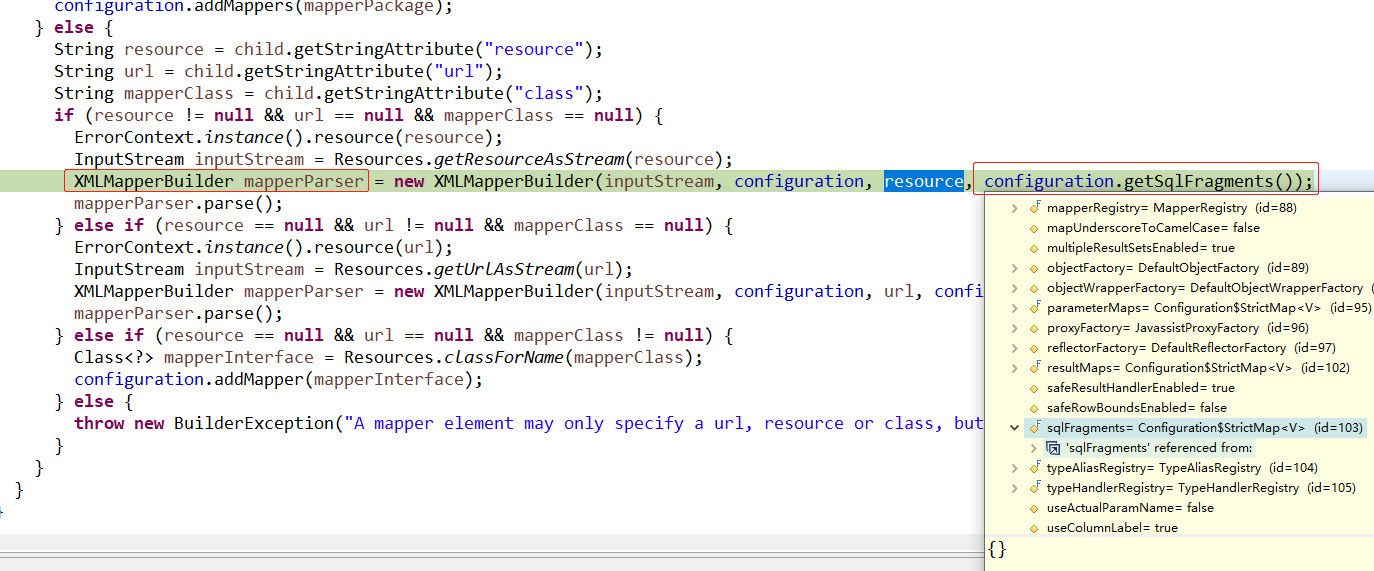Image resolution: width=1374 pixels, height=571 pixels.
Task: Expand the typeHandlerRegistry node
Action: click(x=1015, y=488)
